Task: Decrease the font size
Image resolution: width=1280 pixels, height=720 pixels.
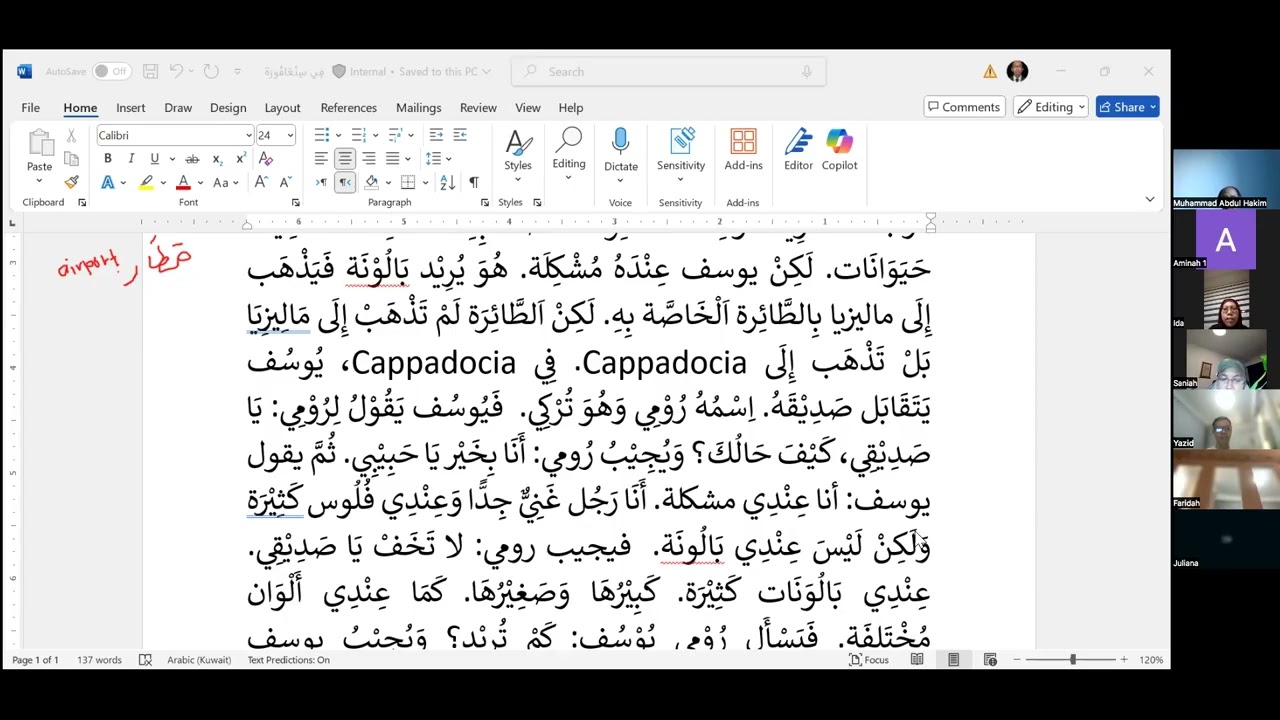Action: click(x=285, y=182)
